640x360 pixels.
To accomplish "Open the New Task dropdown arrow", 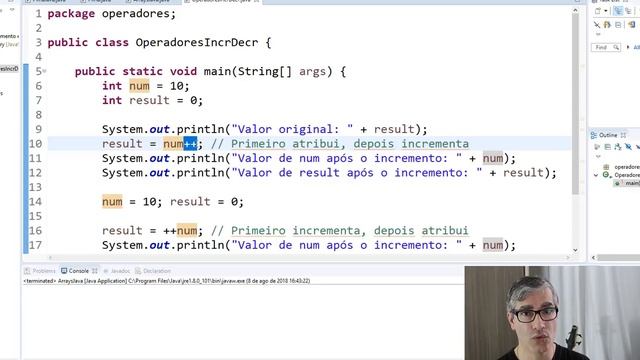I will point(606,11).
